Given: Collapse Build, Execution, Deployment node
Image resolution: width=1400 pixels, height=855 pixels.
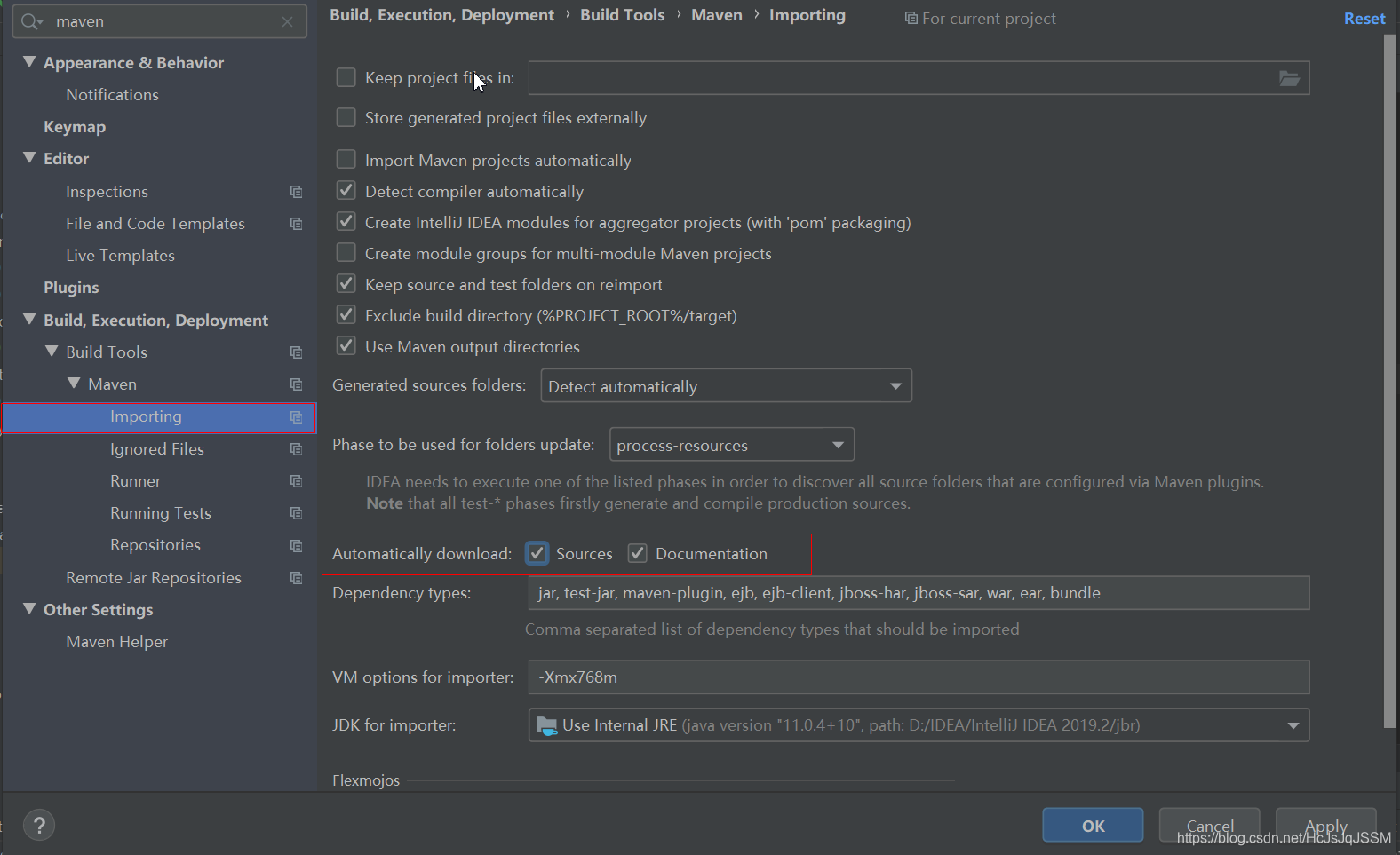Looking at the screenshot, I should pyautogui.click(x=29, y=320).
